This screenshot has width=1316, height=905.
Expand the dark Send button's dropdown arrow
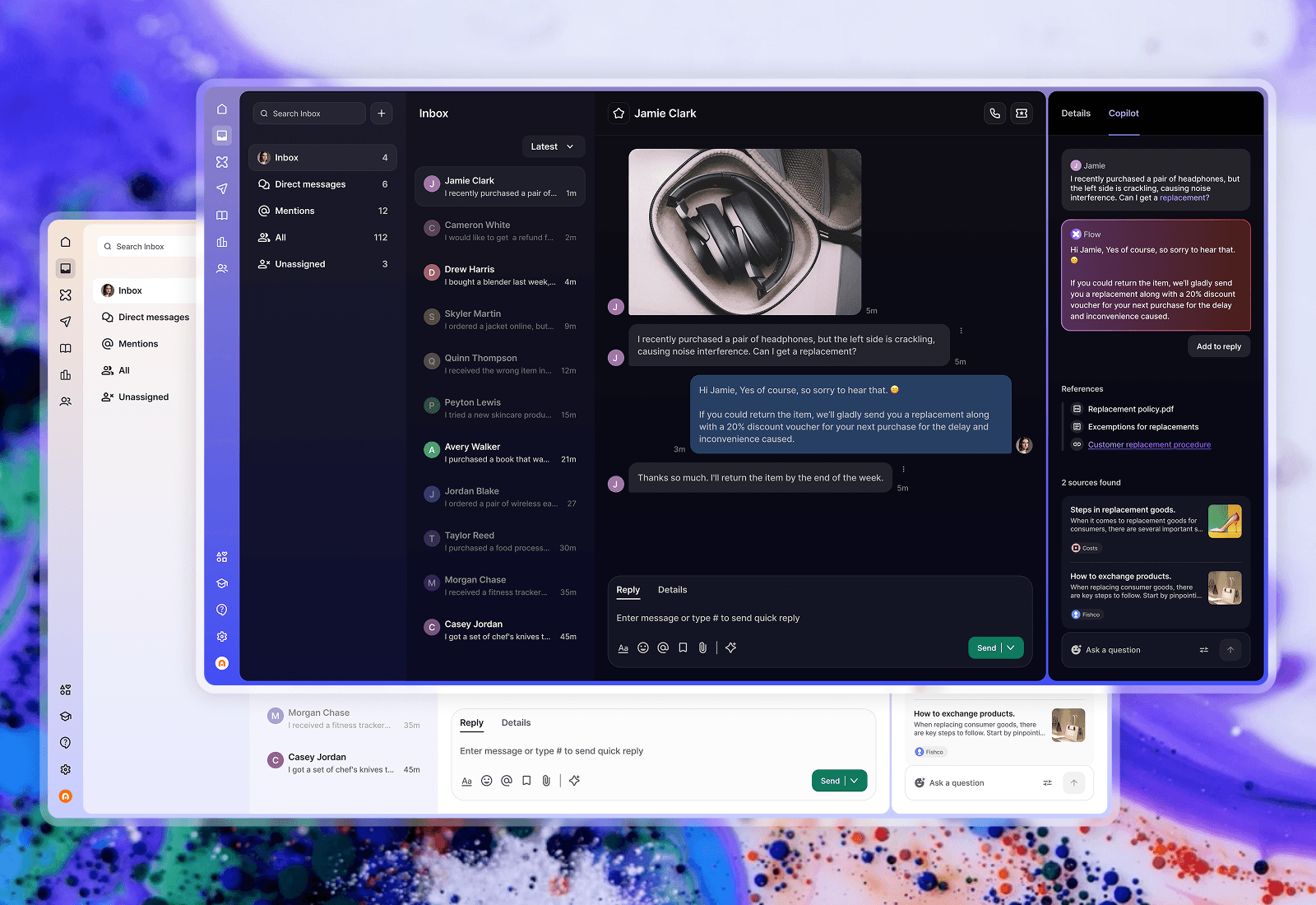(1012, 648)
